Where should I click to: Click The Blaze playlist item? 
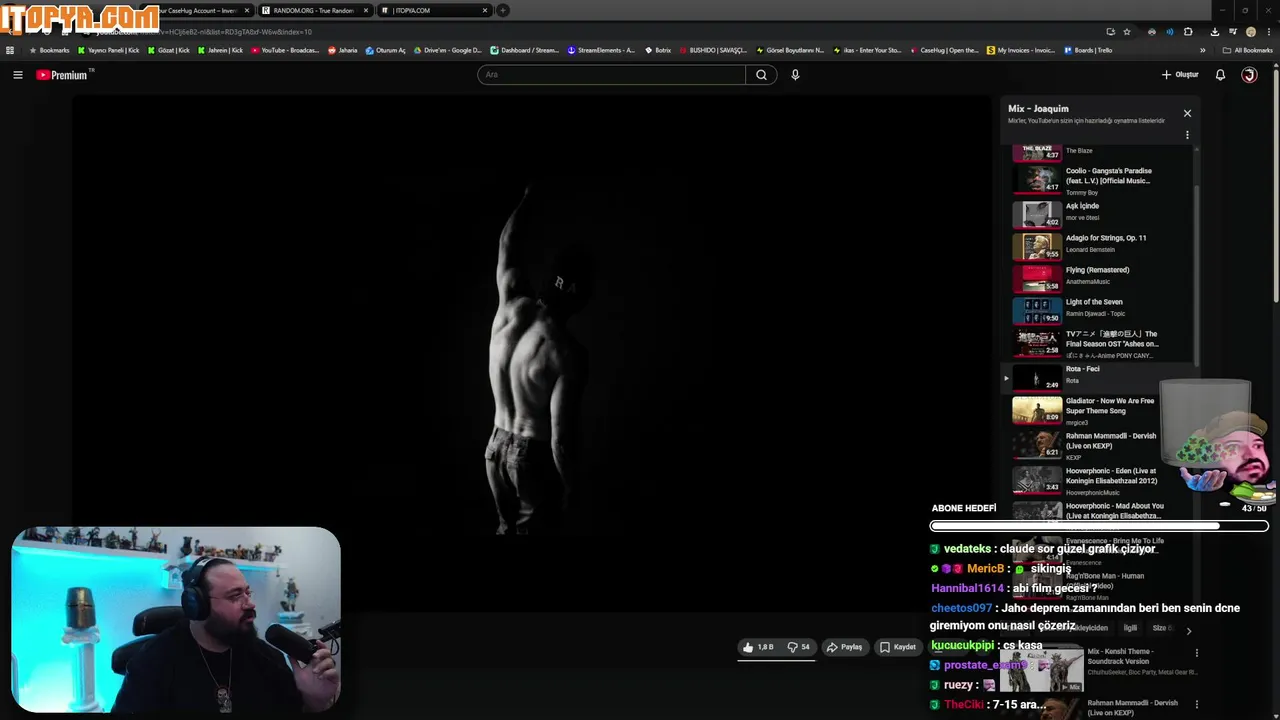1102,153
